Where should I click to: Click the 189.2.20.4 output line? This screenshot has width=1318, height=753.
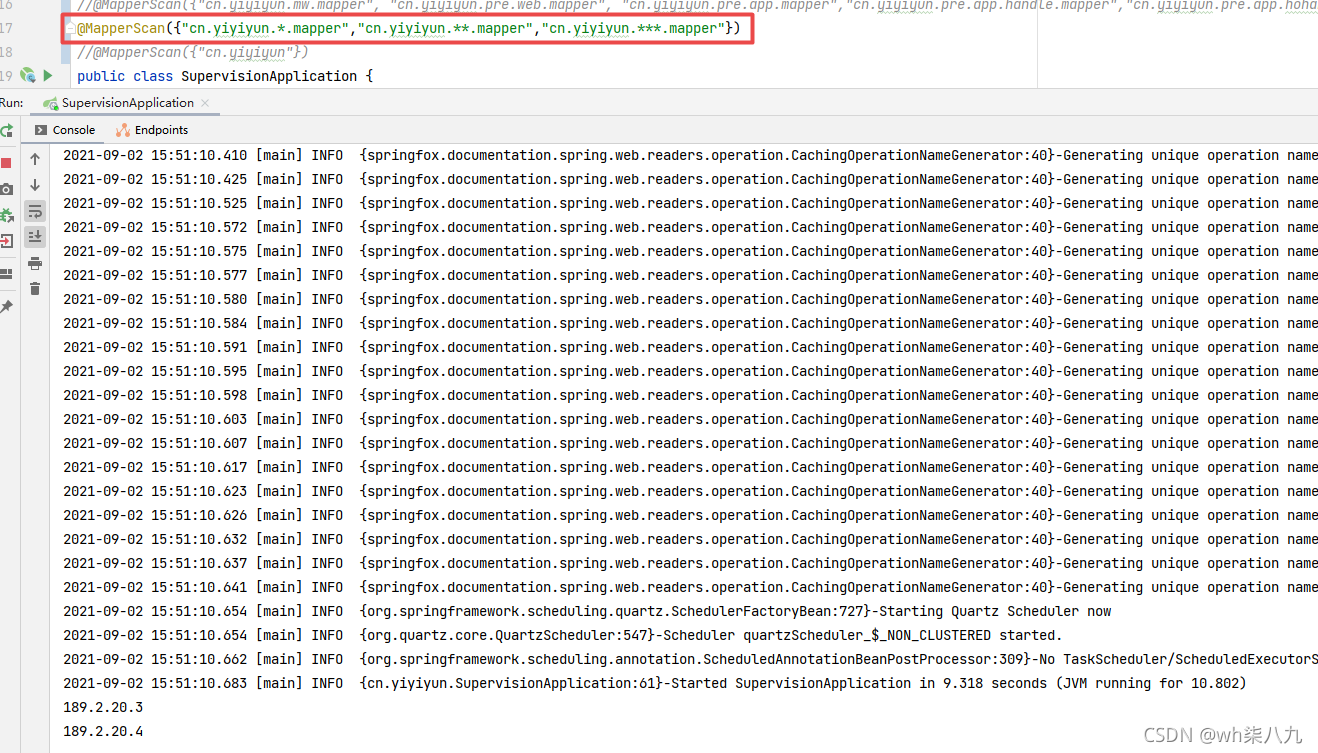point(103,731)
